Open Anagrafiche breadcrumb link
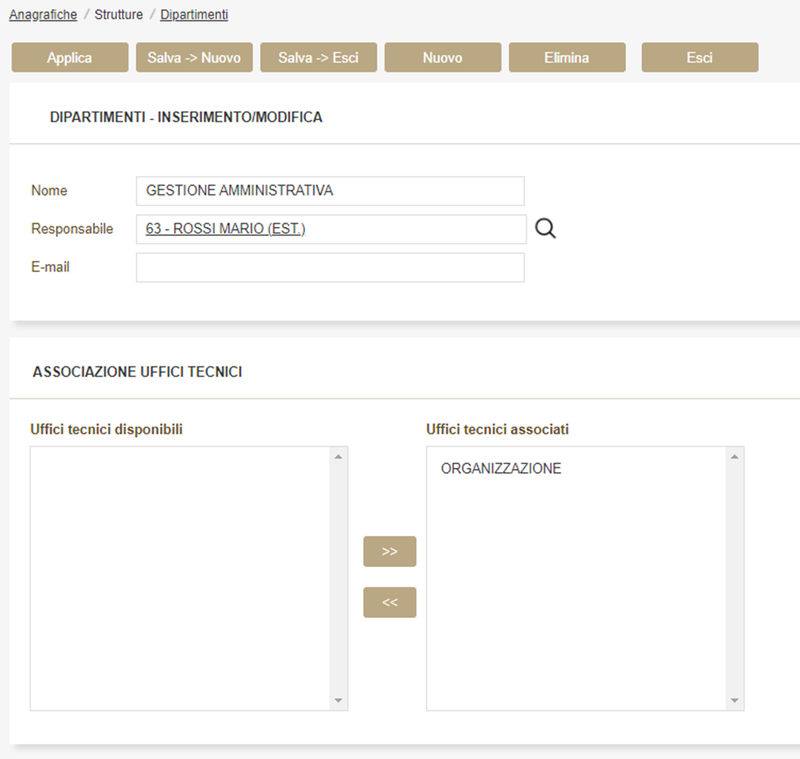This screenshot has height=759, width=800. coord(43,15)
